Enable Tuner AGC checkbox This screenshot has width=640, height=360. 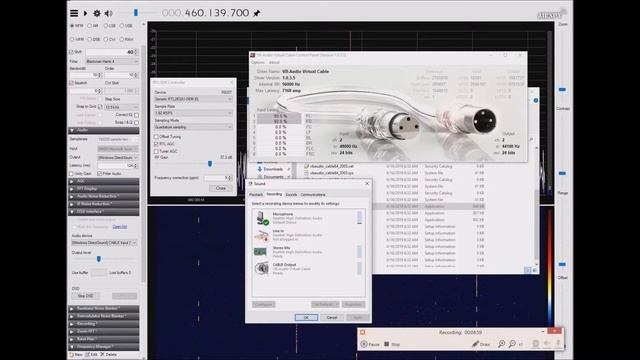click(156, 151)
